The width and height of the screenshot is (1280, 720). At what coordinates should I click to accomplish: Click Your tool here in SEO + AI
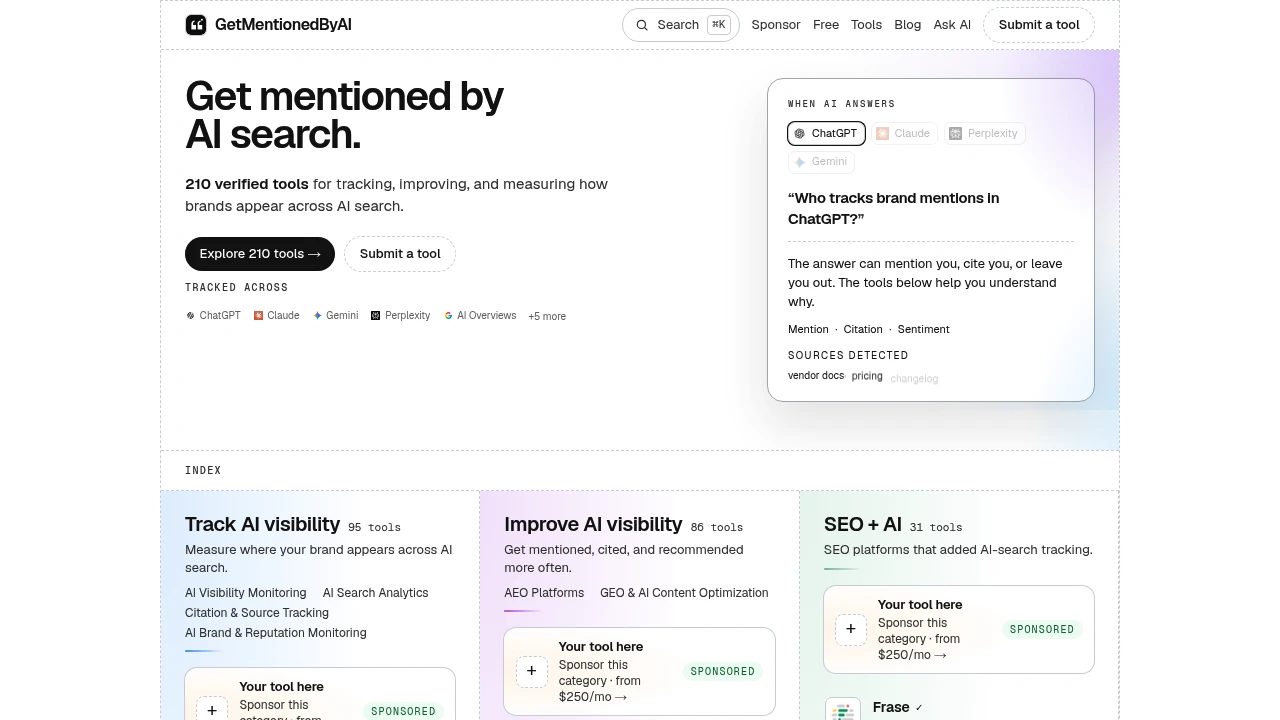pyautogui.click(x=920, y=605)
